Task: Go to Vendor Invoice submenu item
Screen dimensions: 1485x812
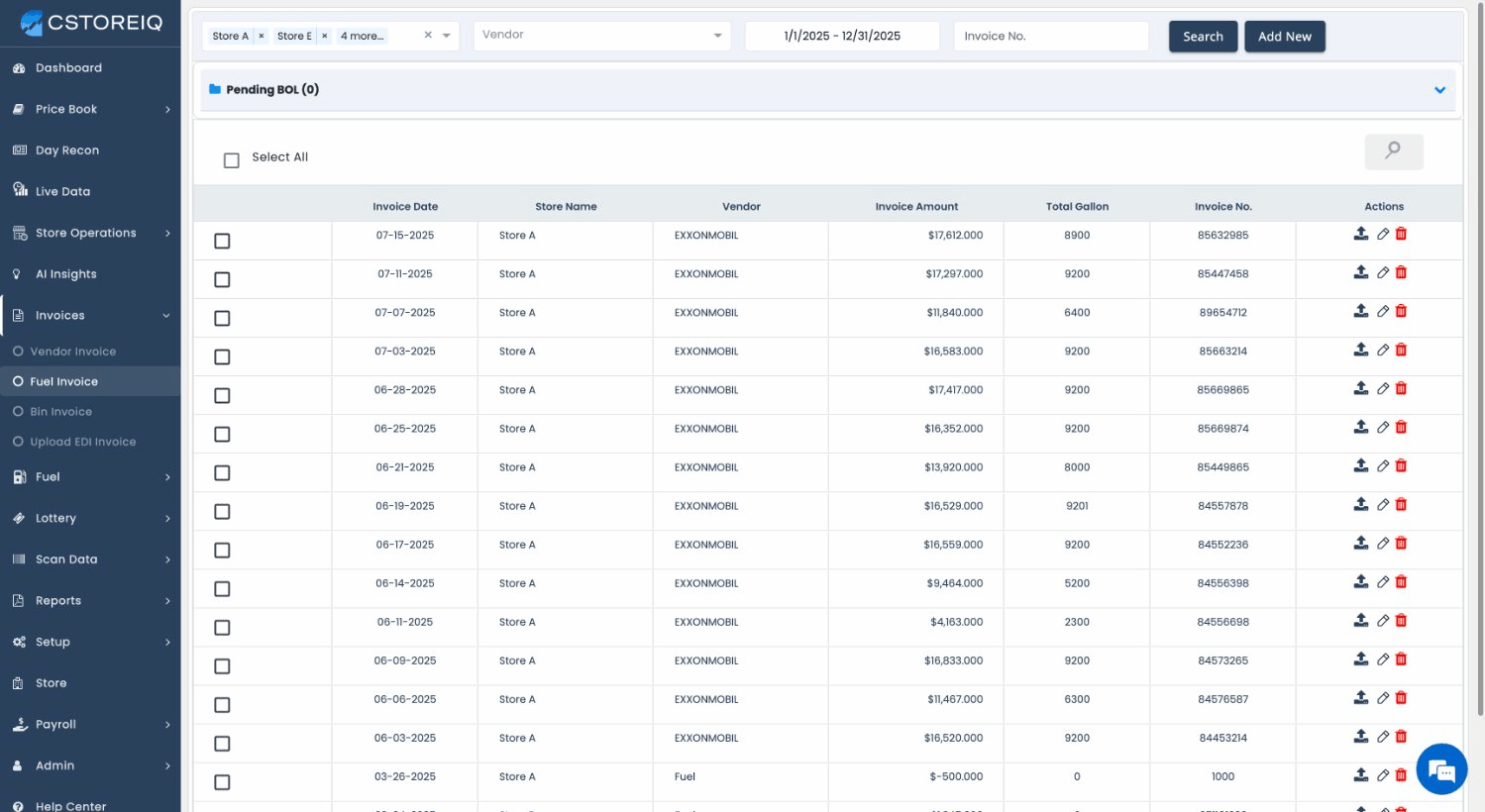Action: point(72,352)
